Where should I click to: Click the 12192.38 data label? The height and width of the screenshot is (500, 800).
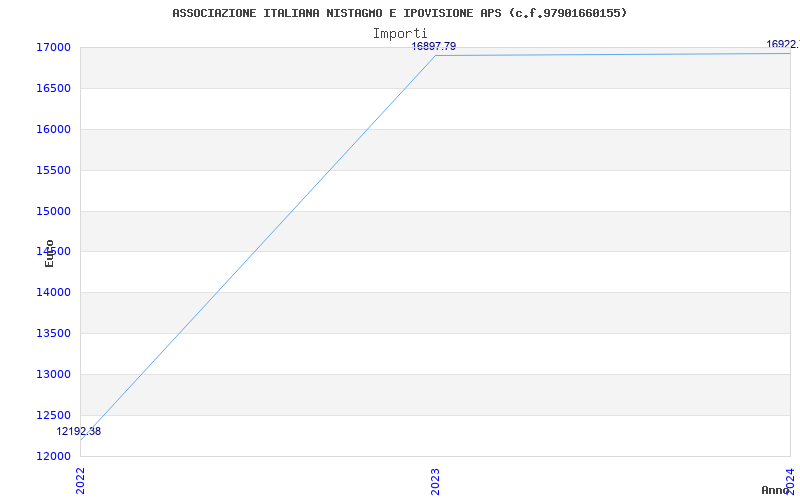pyautogui.click(x=79, y=431)
